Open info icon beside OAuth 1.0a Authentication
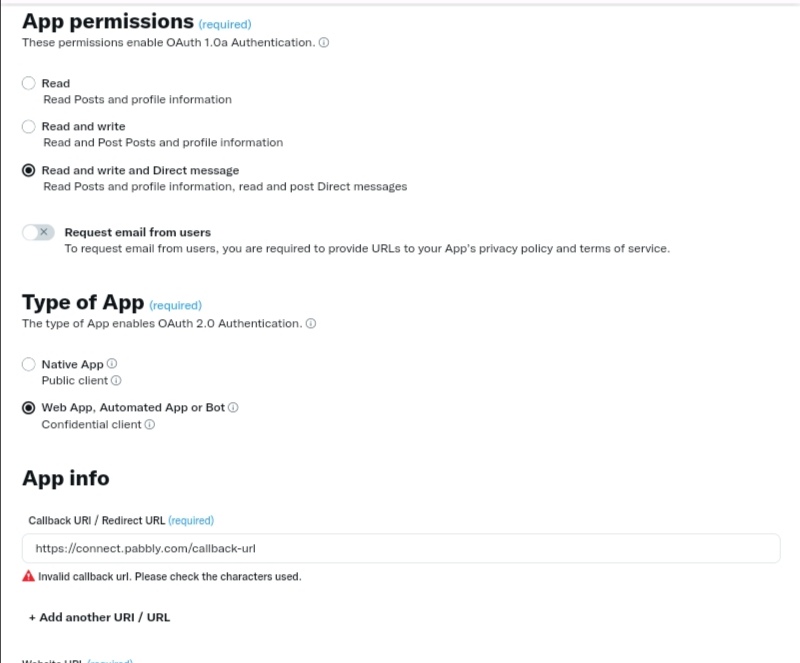This screenshot has width=800, height=663. 324,42
